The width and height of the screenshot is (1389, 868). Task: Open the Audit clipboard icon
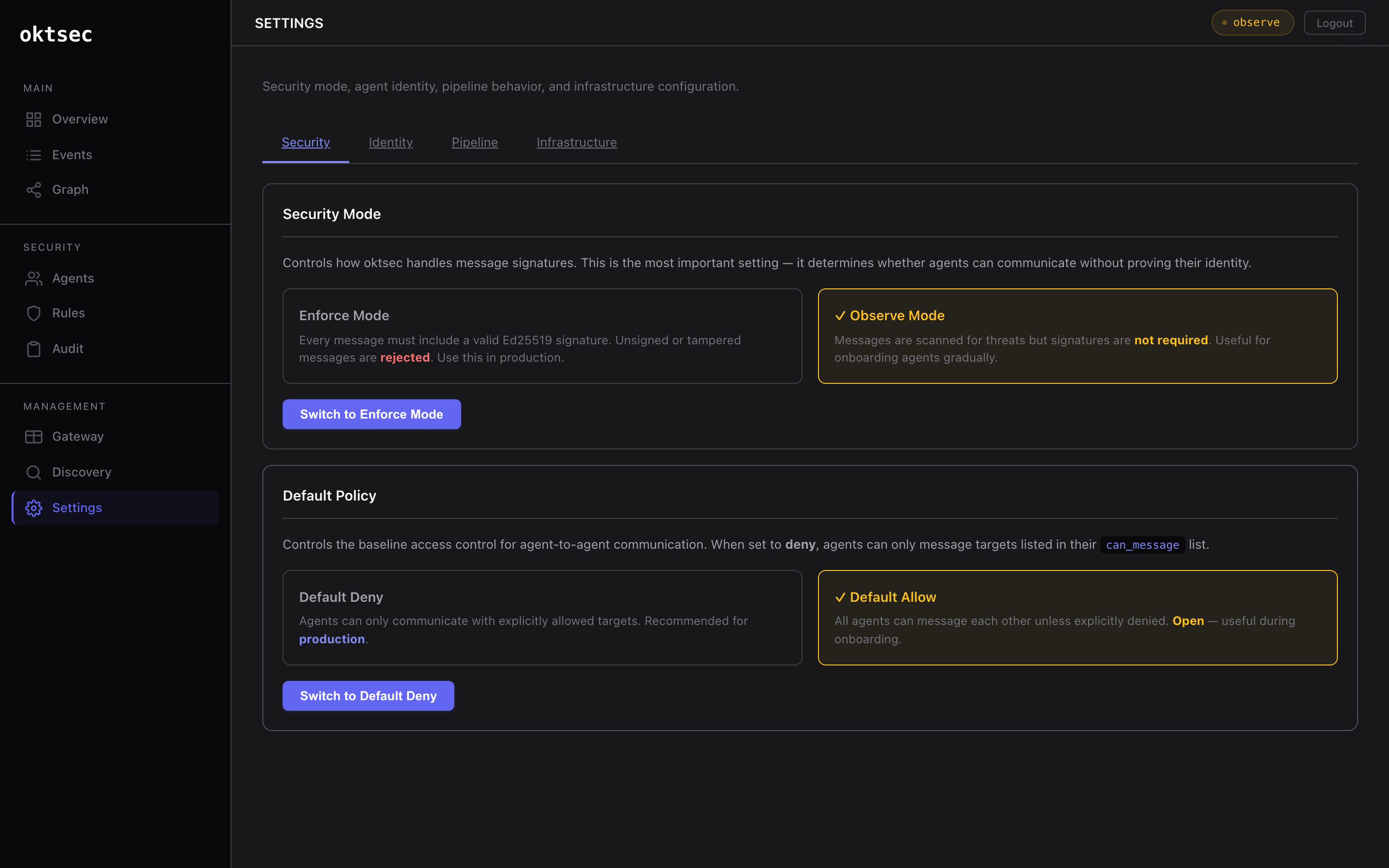33,349
